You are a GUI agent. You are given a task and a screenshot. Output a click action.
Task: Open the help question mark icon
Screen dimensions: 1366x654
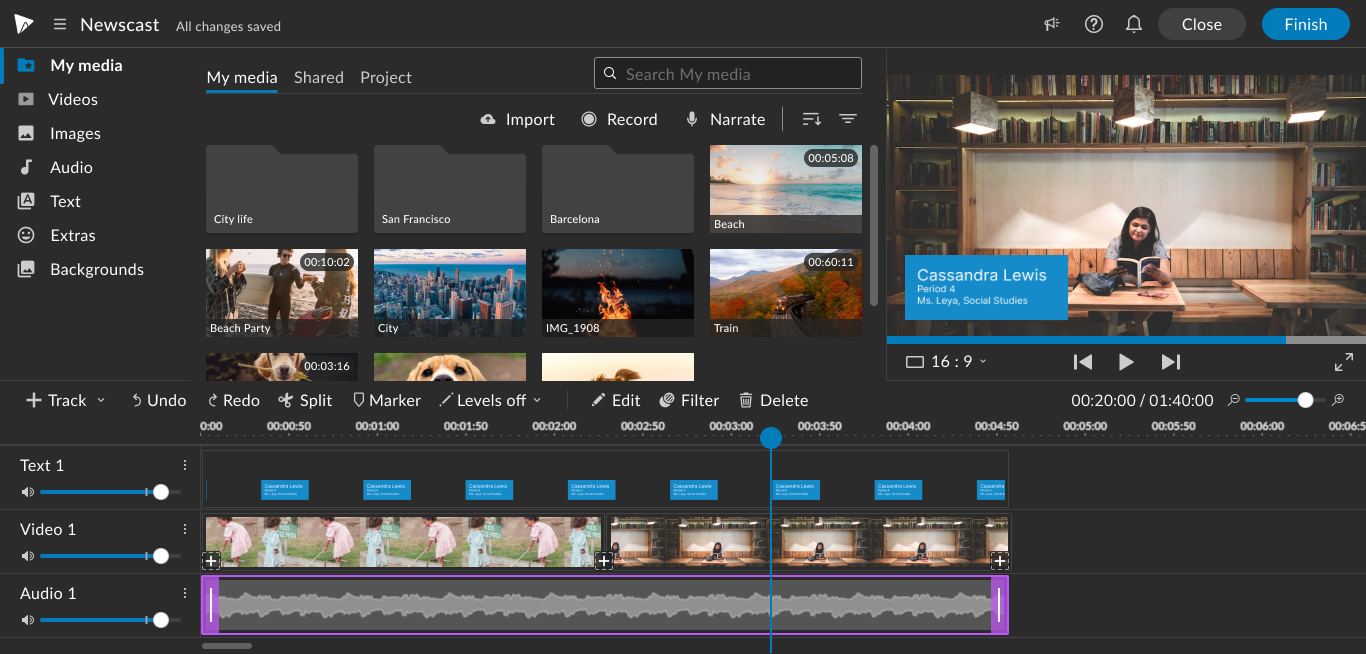click(x=1094, y=25)
